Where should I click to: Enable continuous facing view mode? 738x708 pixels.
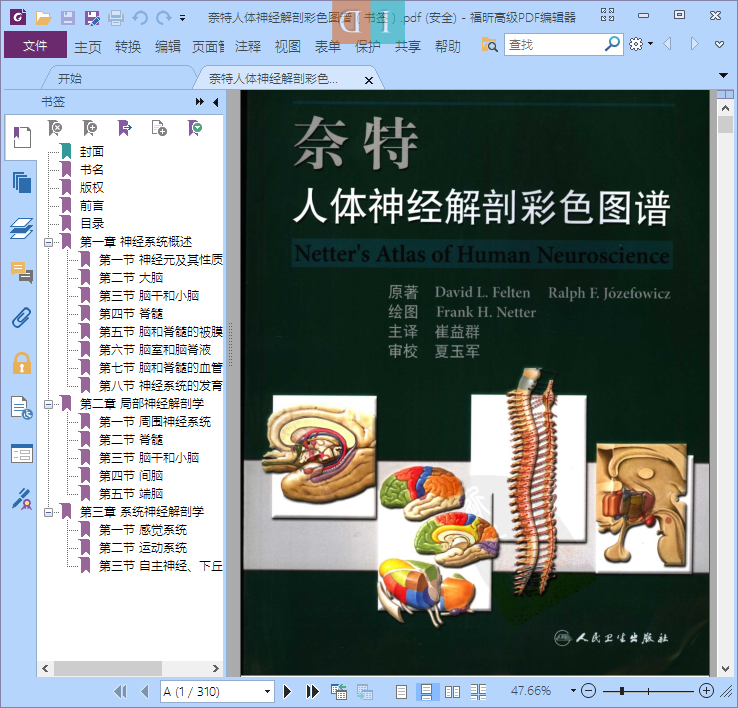479,692
